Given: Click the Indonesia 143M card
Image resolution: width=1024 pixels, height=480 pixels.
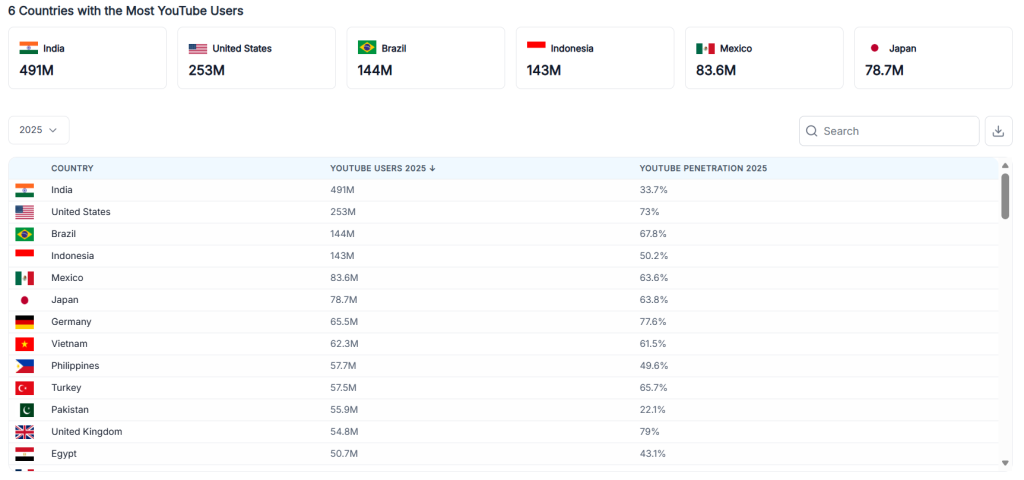Looking at the screenshot, I should 595,57.
